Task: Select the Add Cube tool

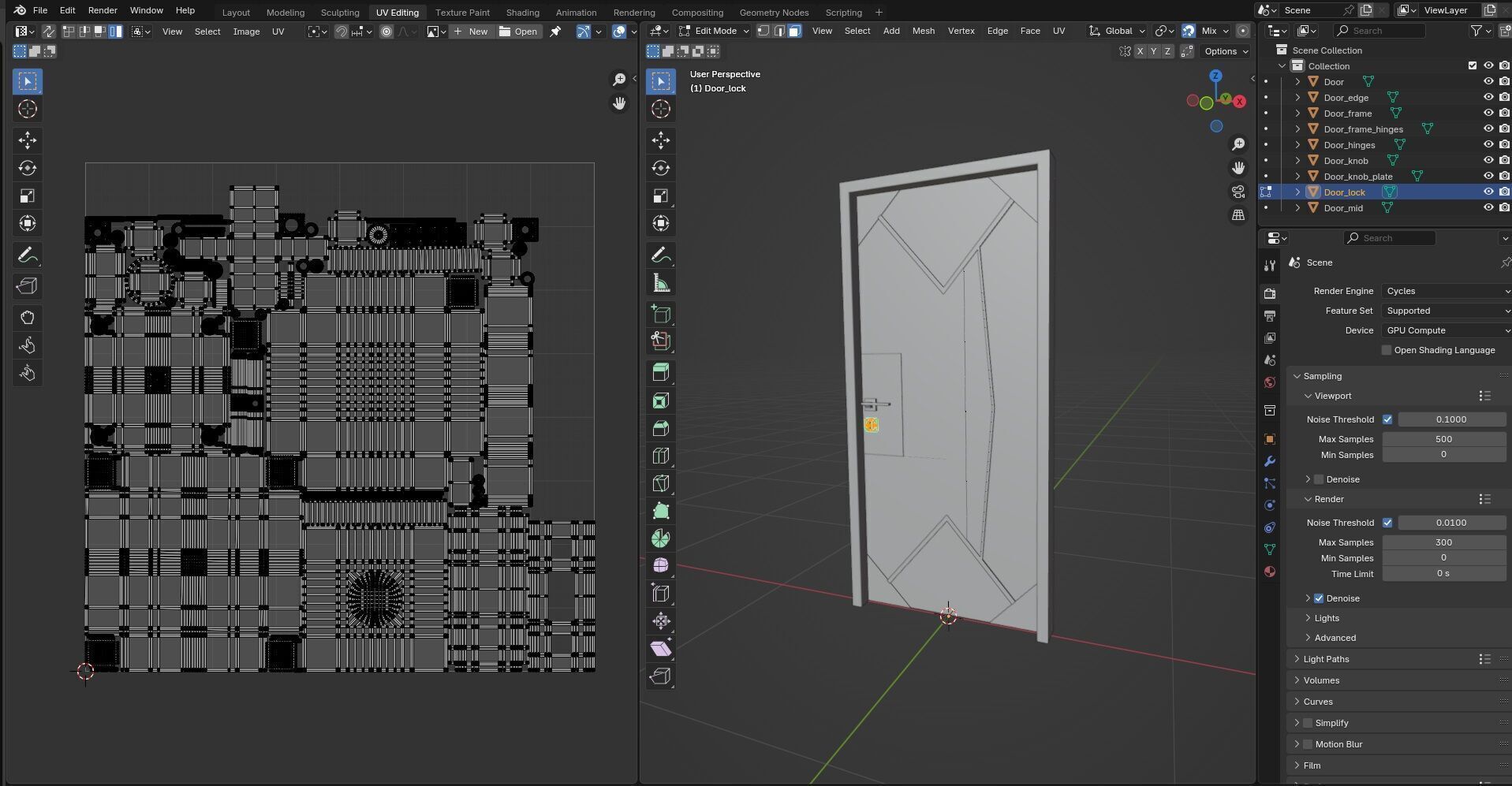Action: 661,314
